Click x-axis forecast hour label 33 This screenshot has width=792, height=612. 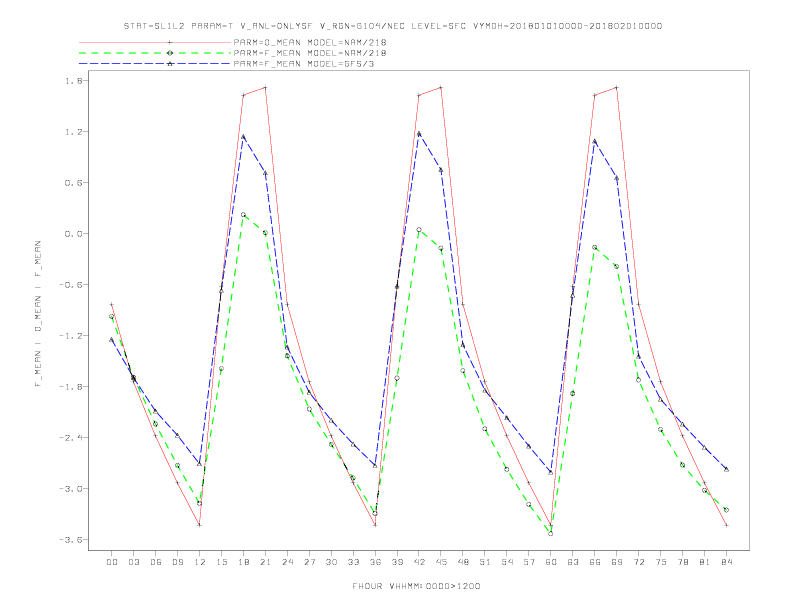click(x=353, y=562)
